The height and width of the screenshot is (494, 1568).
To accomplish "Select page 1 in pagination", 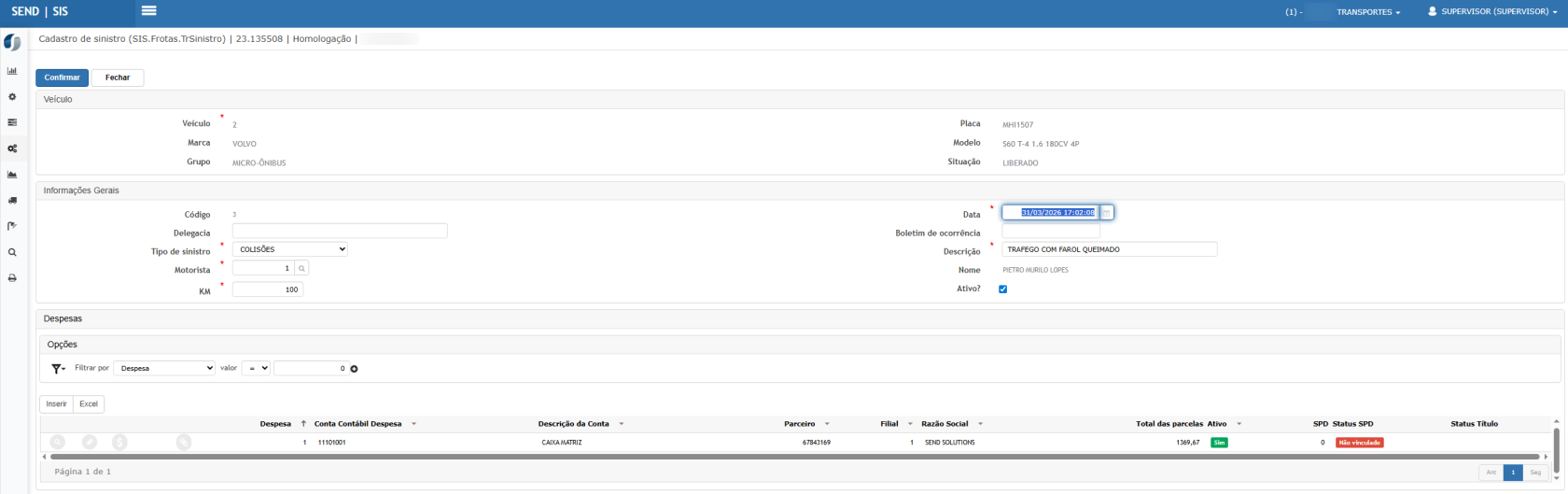I will click(x=1513, y=473).
